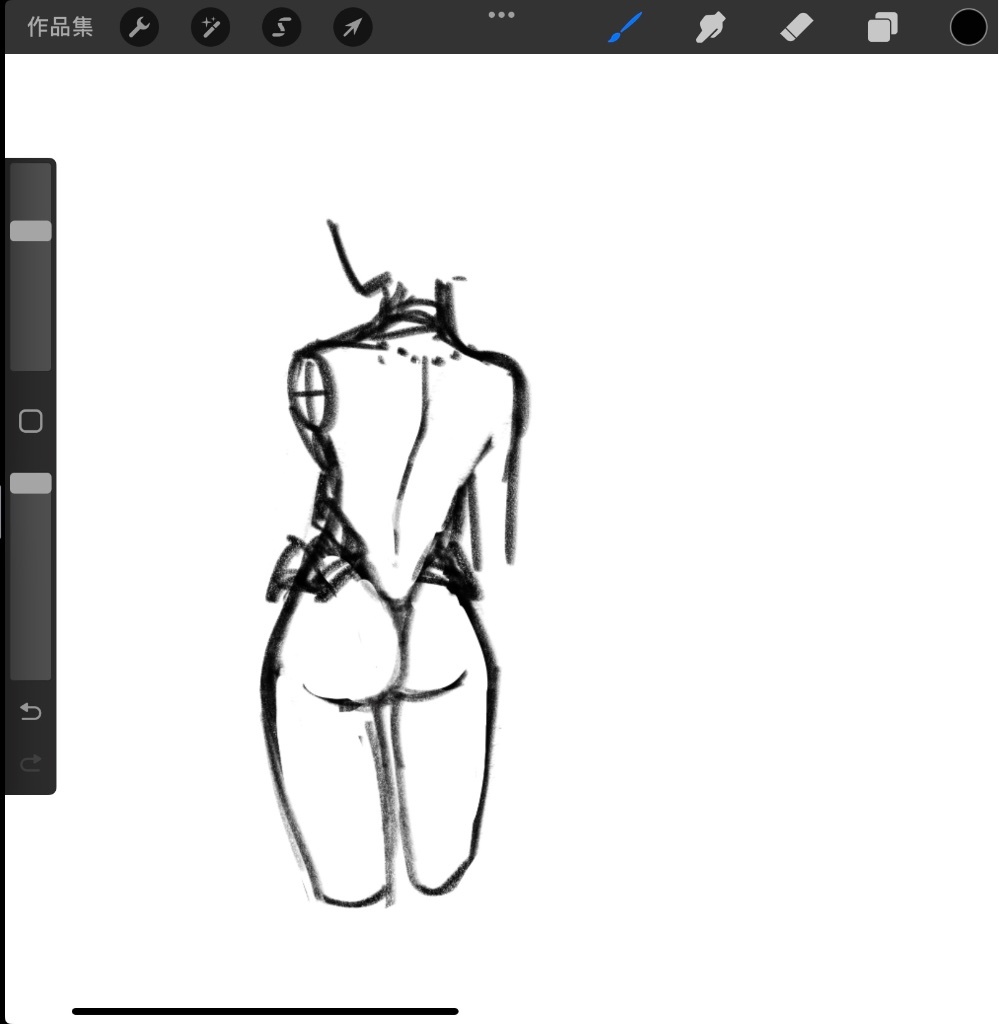Activate the Selection S tool
This screenshot has height=1024, width=999.
click(281, 27)
